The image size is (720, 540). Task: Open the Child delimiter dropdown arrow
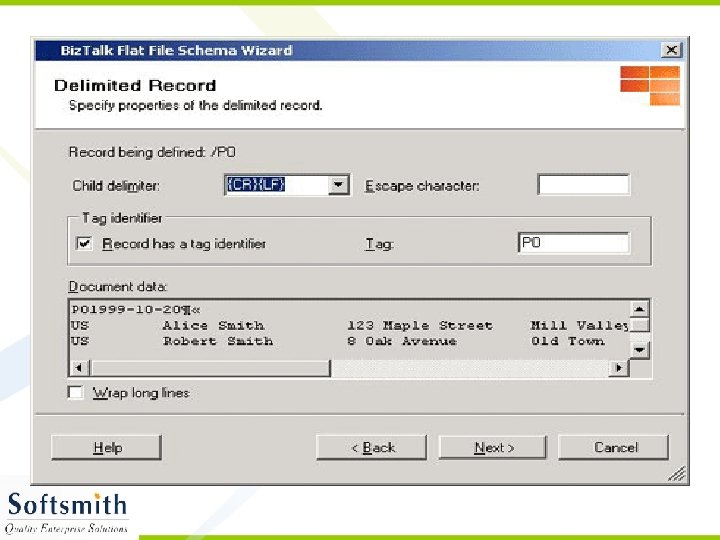338,185
